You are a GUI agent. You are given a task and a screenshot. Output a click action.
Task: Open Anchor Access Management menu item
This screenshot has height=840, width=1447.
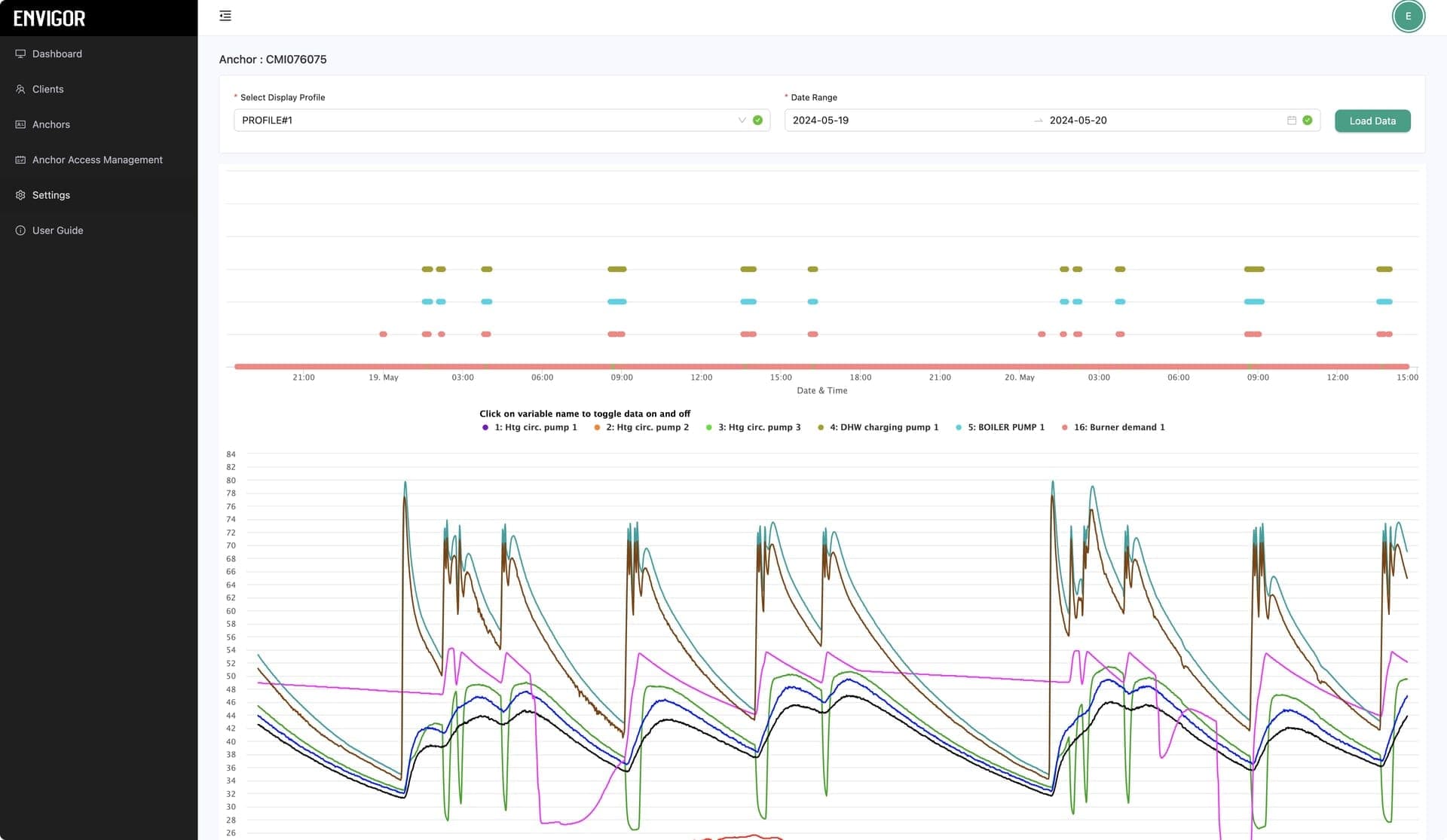pos(99,160)
